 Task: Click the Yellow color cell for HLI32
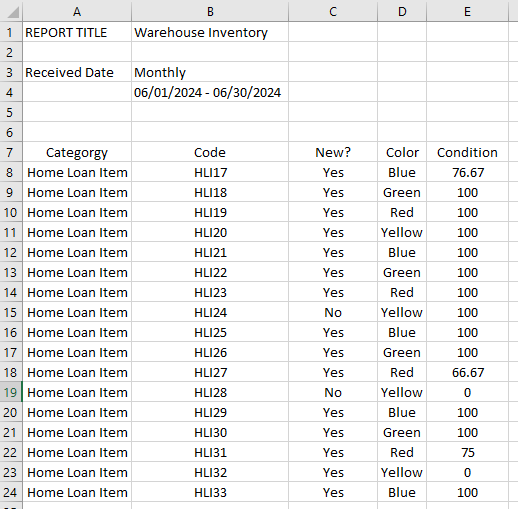pyautogui.click(x=402, y=472)
